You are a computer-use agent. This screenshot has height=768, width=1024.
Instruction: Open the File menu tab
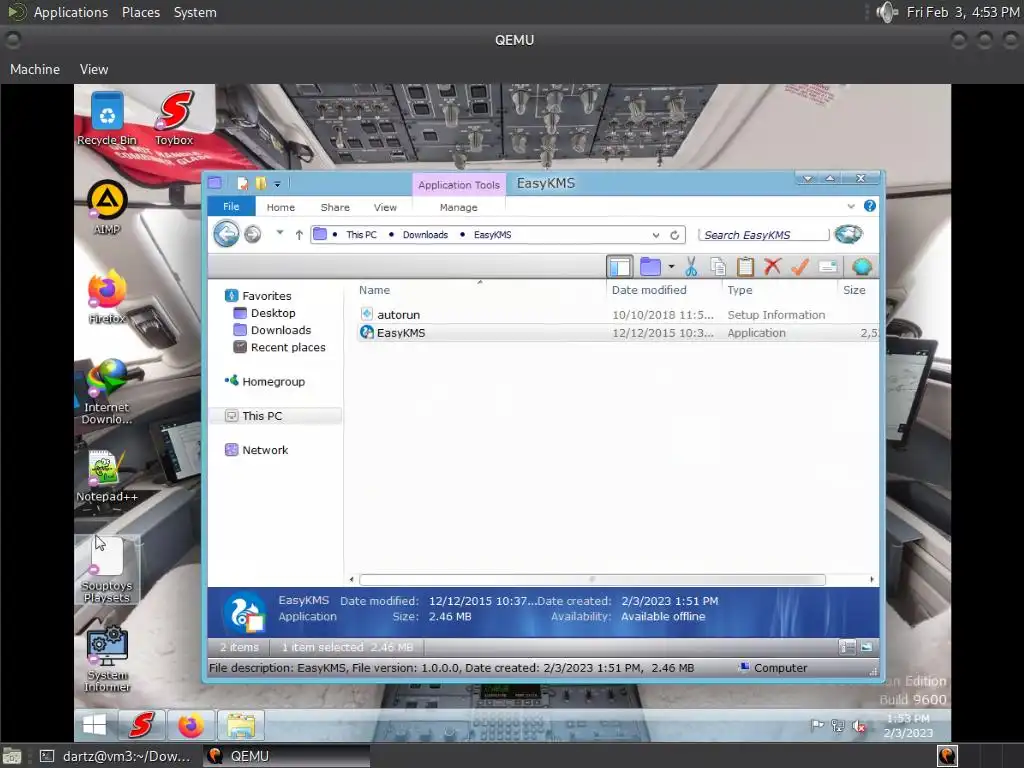pos(231,206)
